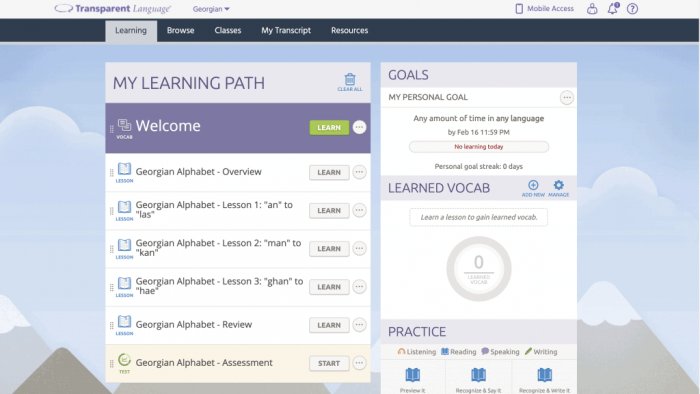Viewport: 700px width, 394px height.
Task: Switch to the Browse tab
Action: 180,30
